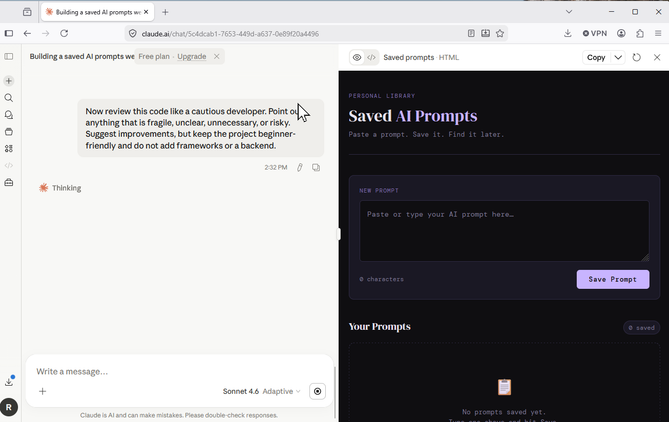Open browser extensions puzzle icon
The width and height of the screenshot is (669, 422).
coord(640,33)
